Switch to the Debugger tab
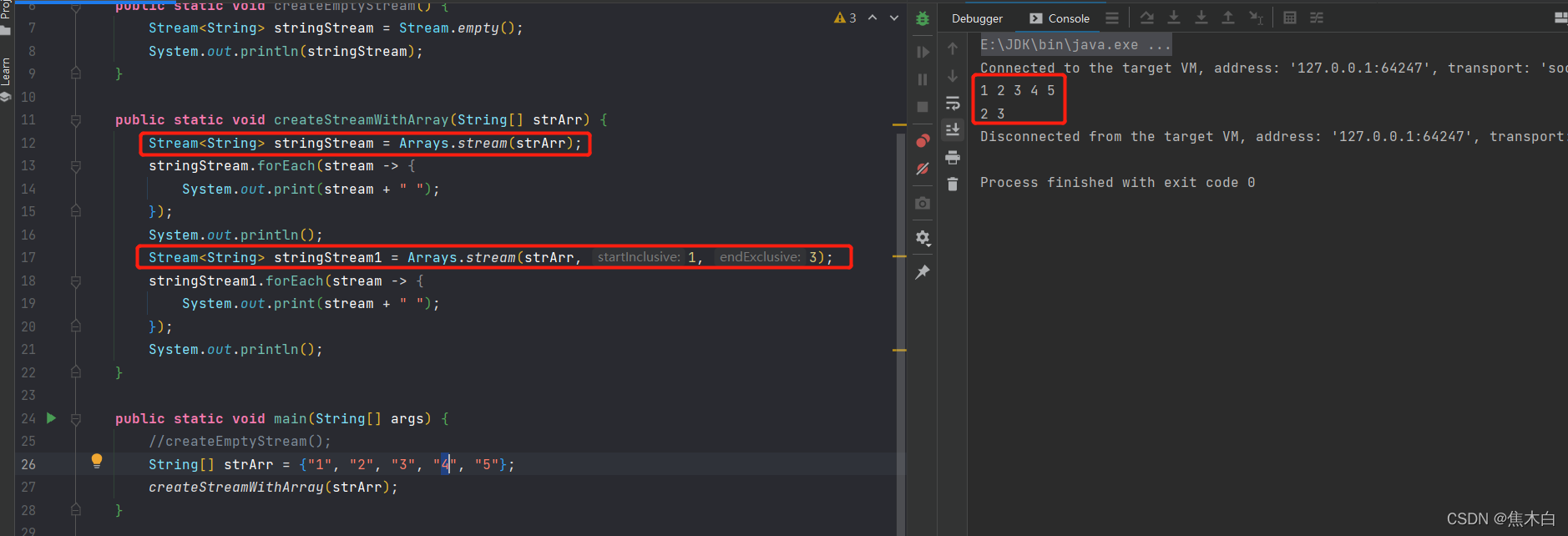Viewport: 1568px width, 536px height. [x=977, y=18]
